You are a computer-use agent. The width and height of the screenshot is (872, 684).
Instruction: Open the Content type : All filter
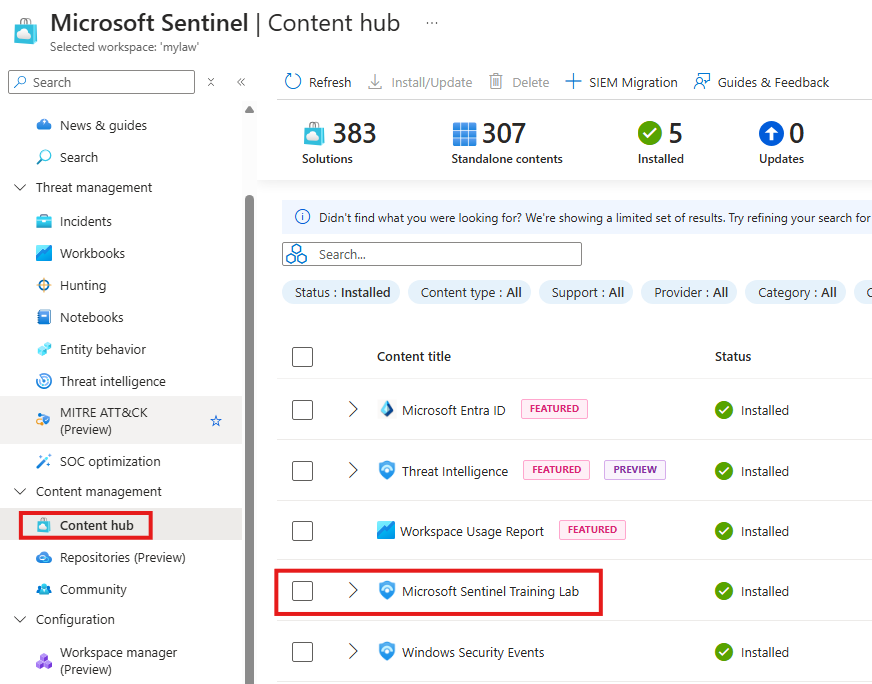tap(470, 293)
